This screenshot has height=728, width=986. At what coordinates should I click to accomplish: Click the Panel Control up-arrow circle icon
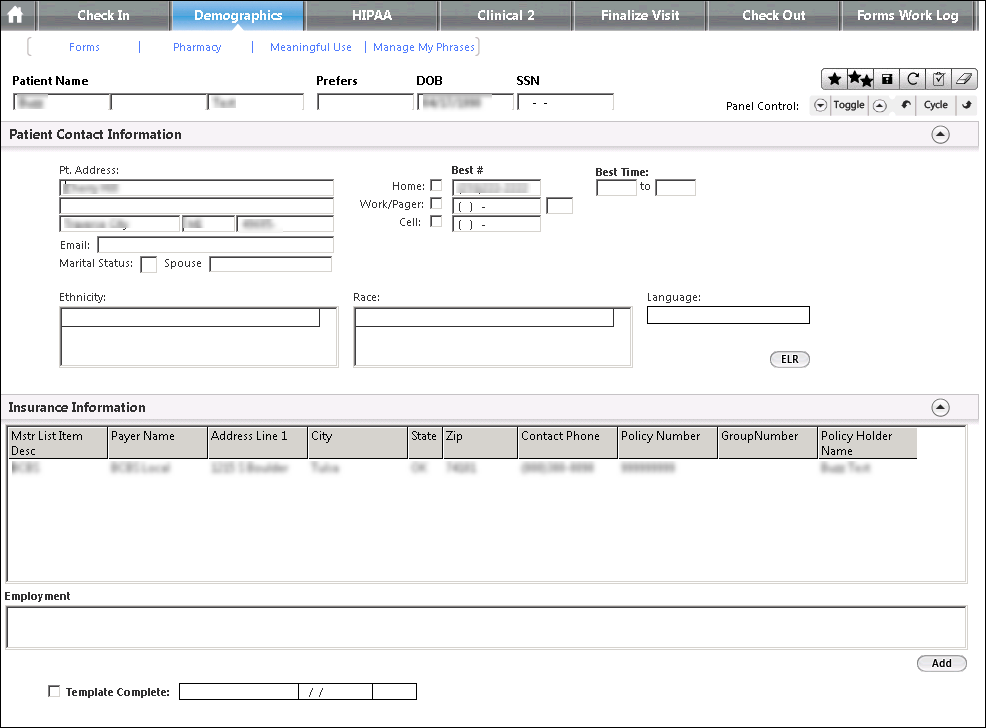click(x=880, y=106)
